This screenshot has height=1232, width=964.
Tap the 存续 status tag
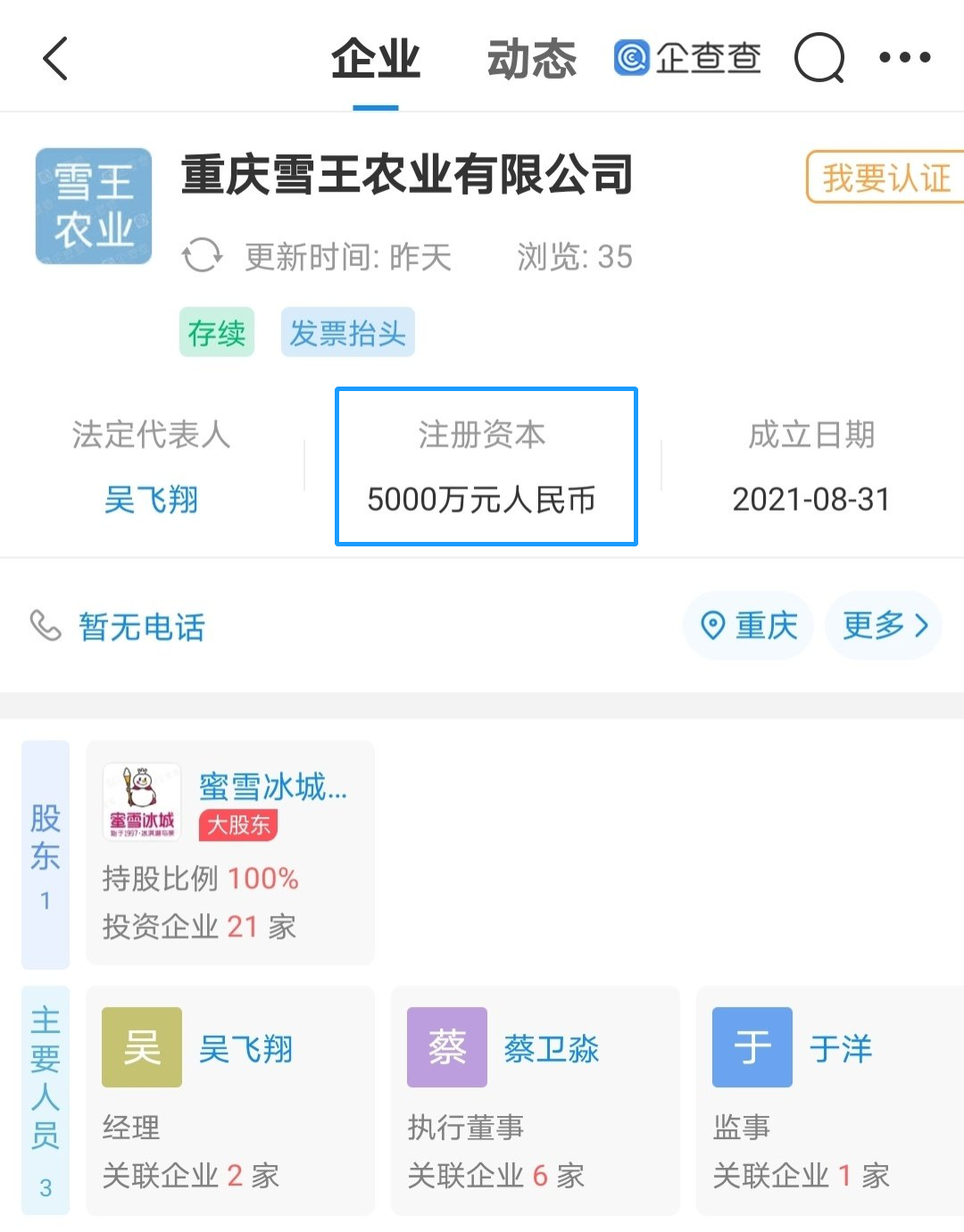tap(217, 333)
